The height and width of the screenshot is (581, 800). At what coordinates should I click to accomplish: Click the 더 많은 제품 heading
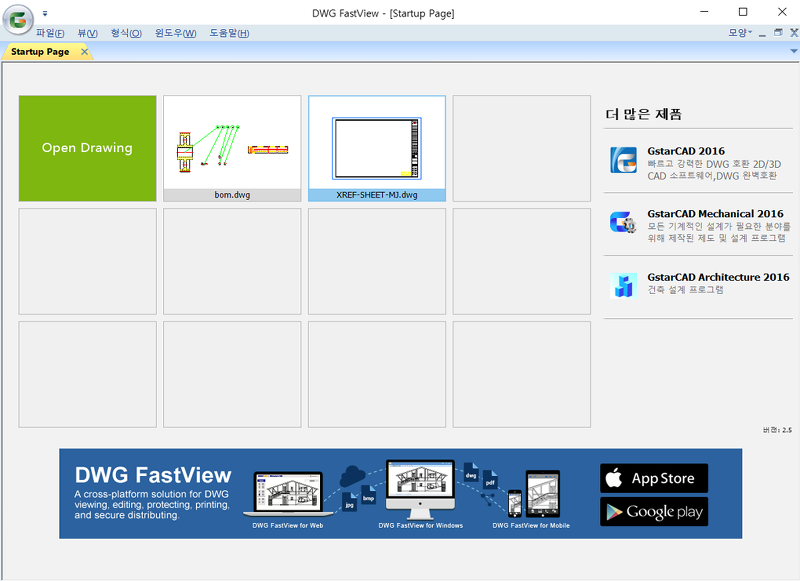(x=643, y=114)
